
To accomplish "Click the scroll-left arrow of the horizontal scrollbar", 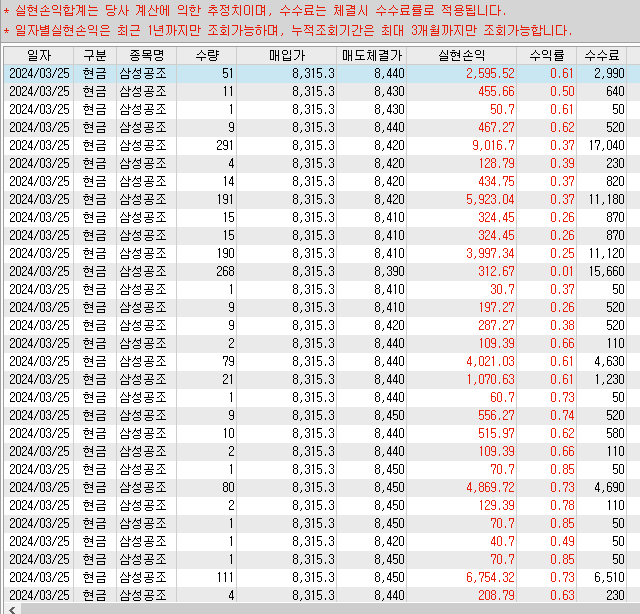I will point(12,610).
